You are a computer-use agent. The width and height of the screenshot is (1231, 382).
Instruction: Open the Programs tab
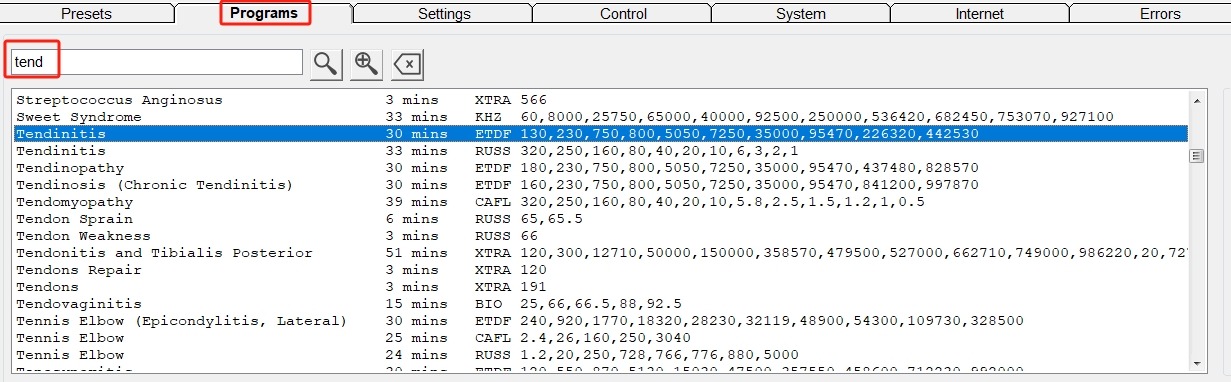point(264,14)
